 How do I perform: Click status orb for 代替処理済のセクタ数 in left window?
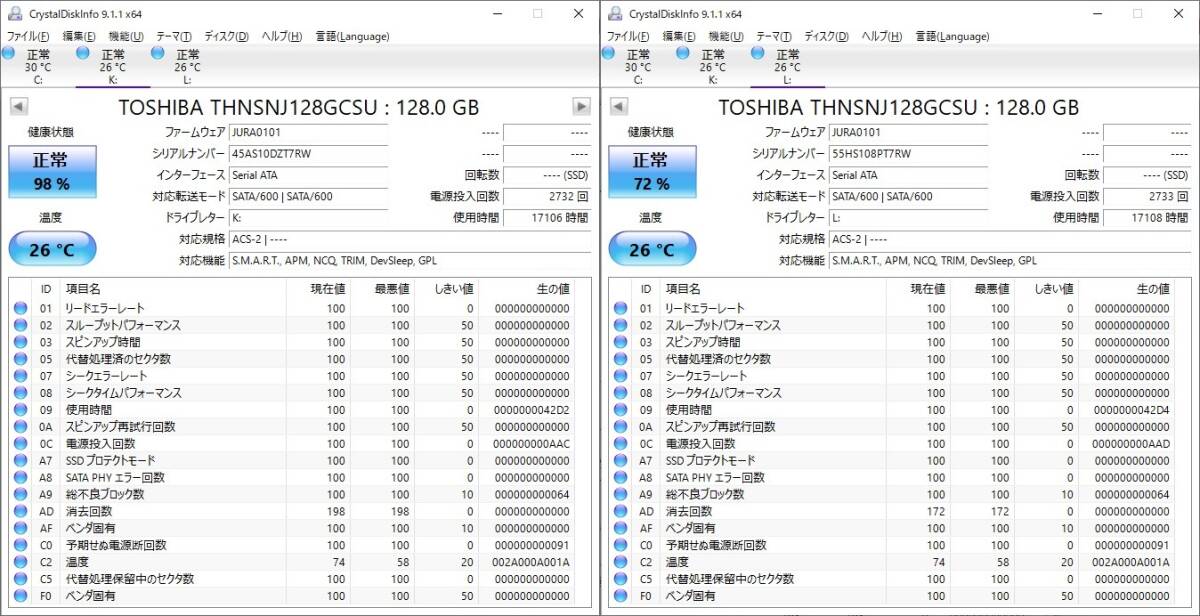click(20, 360)
